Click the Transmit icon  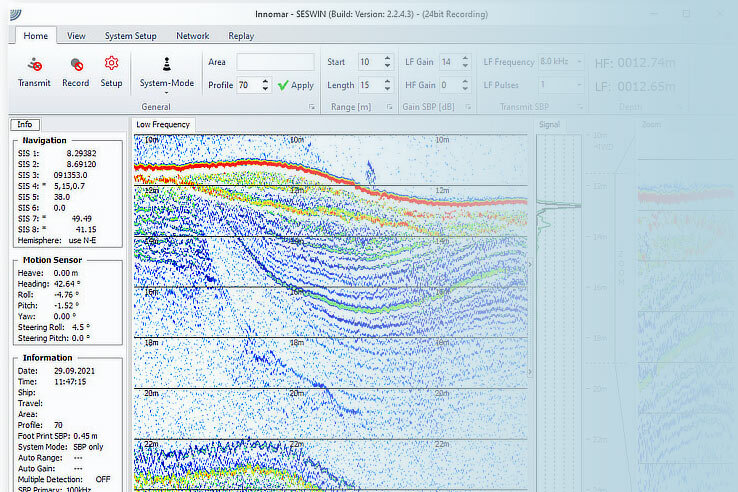point(34,65)
